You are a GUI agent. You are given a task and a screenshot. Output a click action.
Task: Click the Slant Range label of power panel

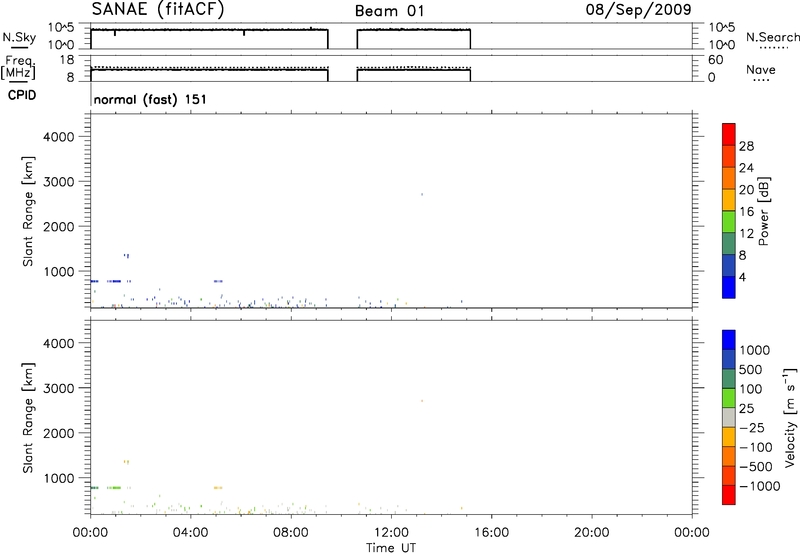(28, 211)
